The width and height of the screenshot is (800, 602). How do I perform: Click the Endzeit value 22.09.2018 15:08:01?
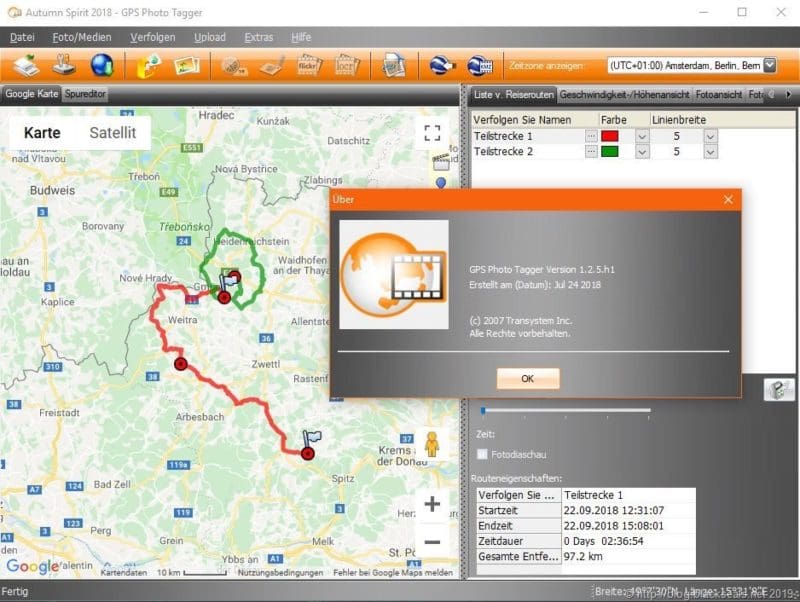tap(613, 526)
